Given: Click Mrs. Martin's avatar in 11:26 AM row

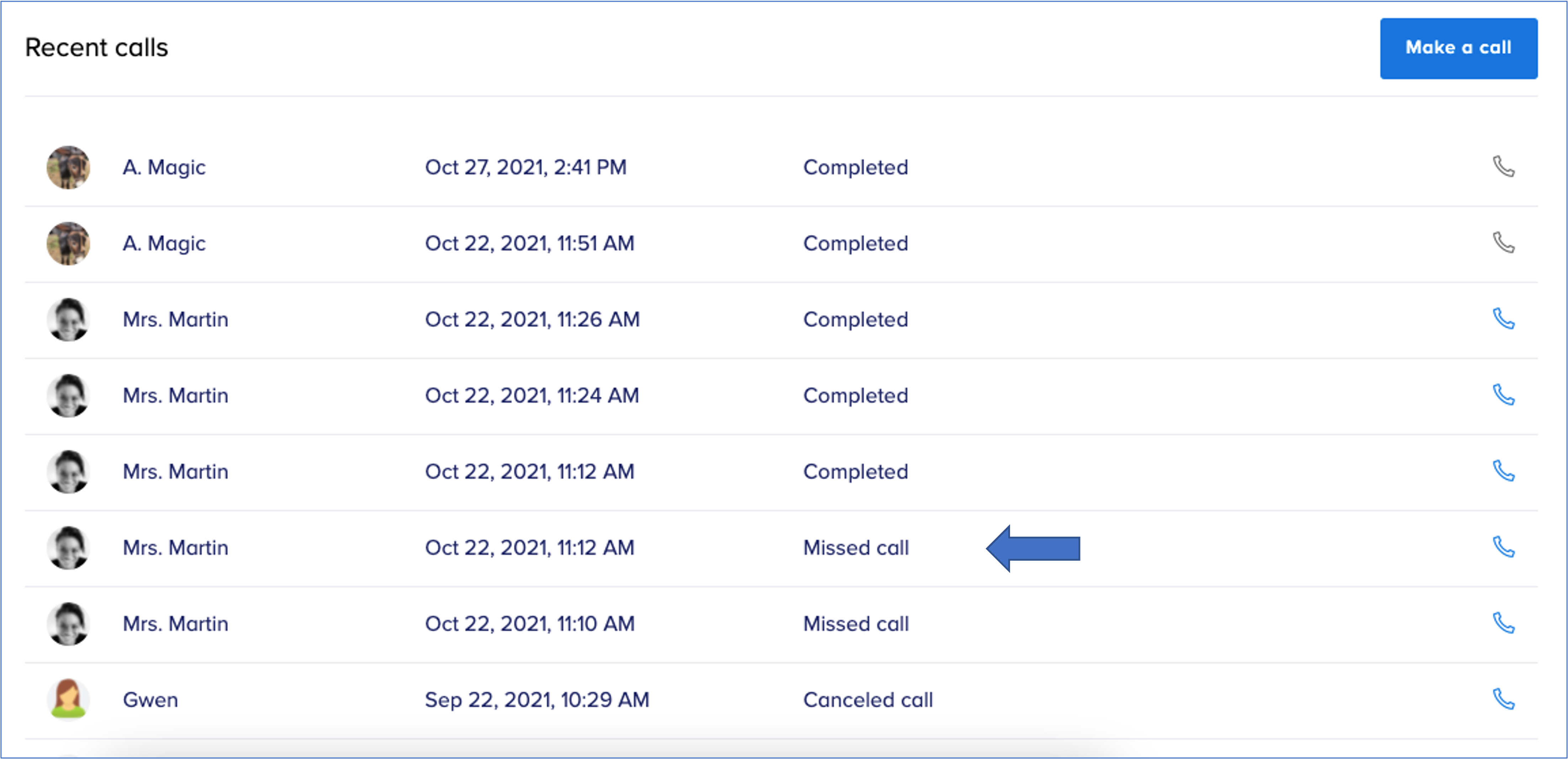Looking at the screenshot, I should [68, 320].
